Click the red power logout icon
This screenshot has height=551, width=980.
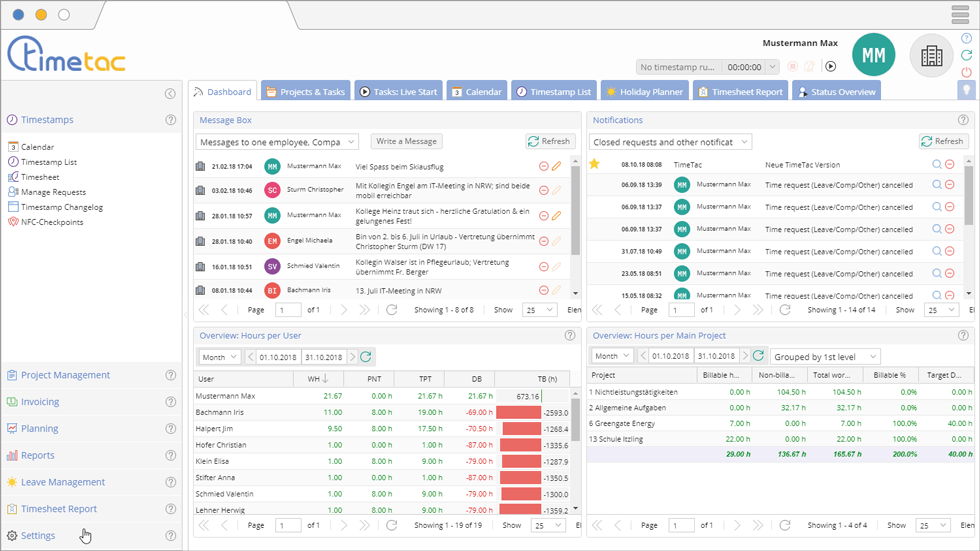pyautogui.click(x=966, y=72)
